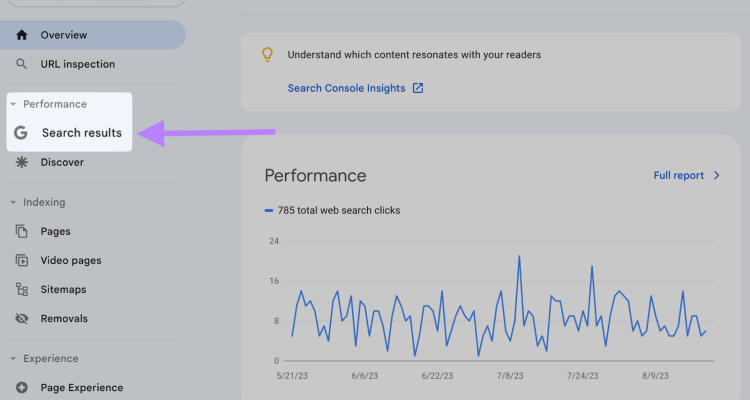This screenshot has width=750, height=400.
Task: Click the Overview home icon
Action: (x=22, y=35)
